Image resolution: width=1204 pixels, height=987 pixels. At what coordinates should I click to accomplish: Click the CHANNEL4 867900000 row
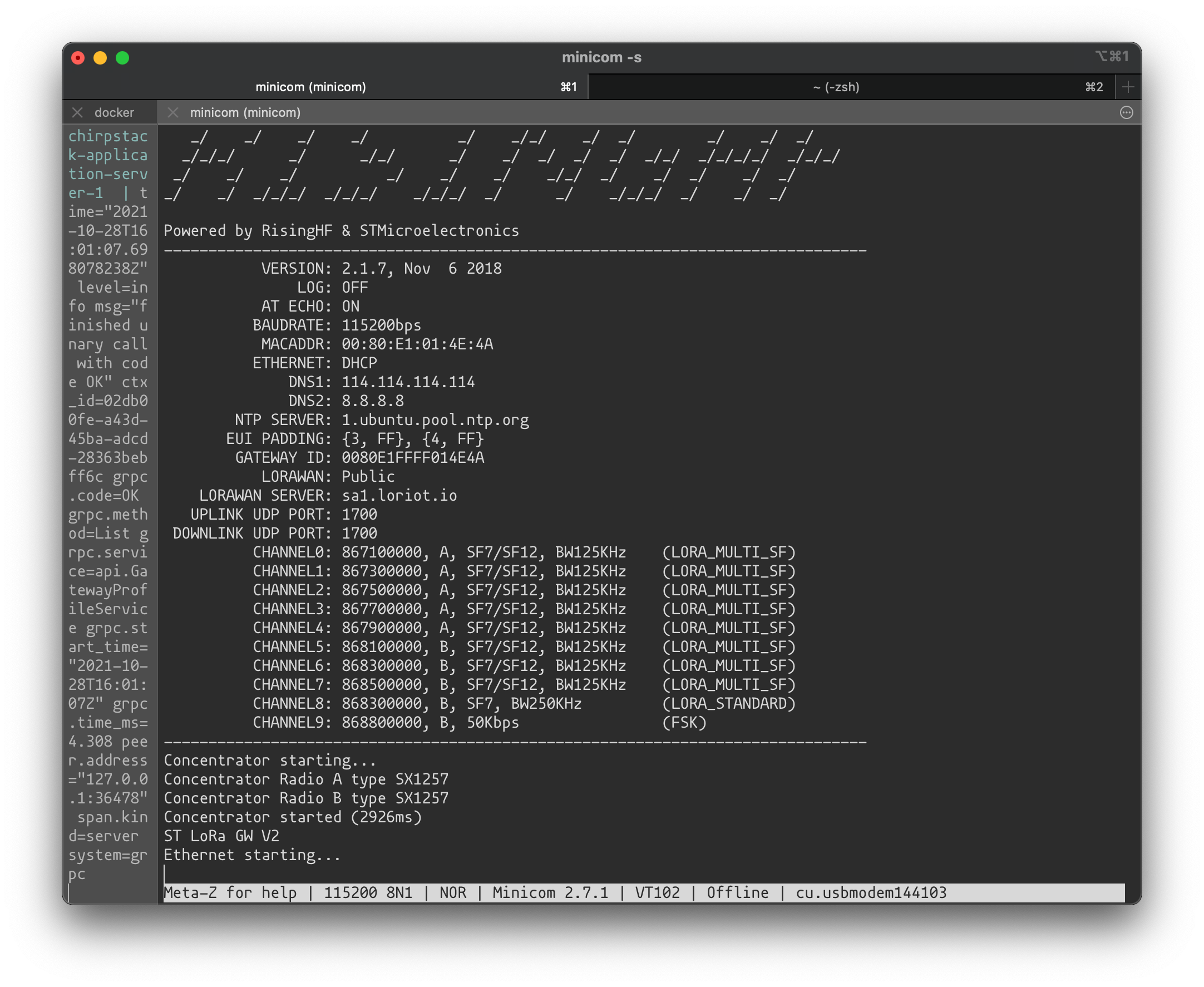point(524,628)
